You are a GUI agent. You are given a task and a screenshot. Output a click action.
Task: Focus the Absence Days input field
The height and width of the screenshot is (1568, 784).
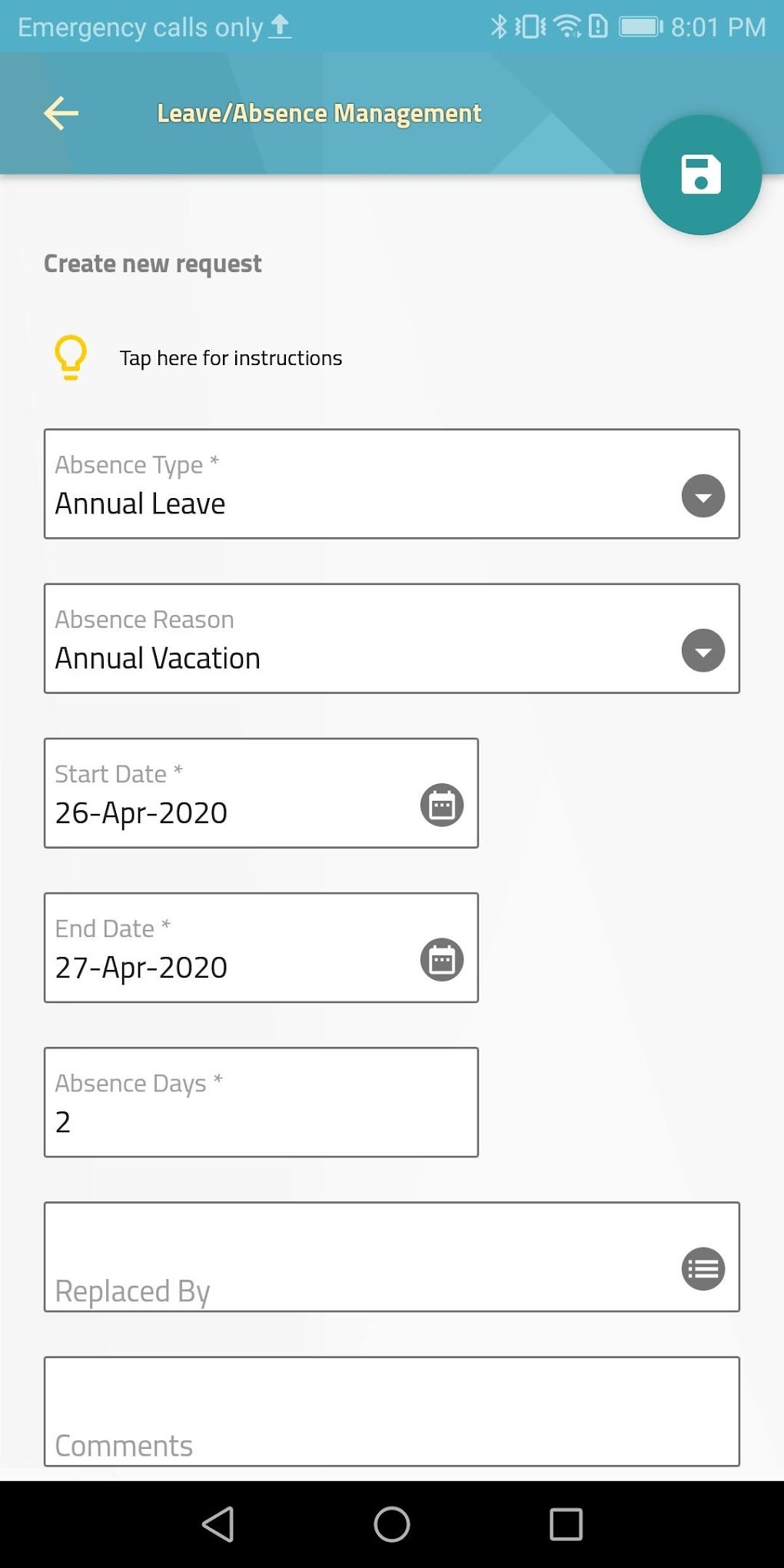[x=261, y=1104]
